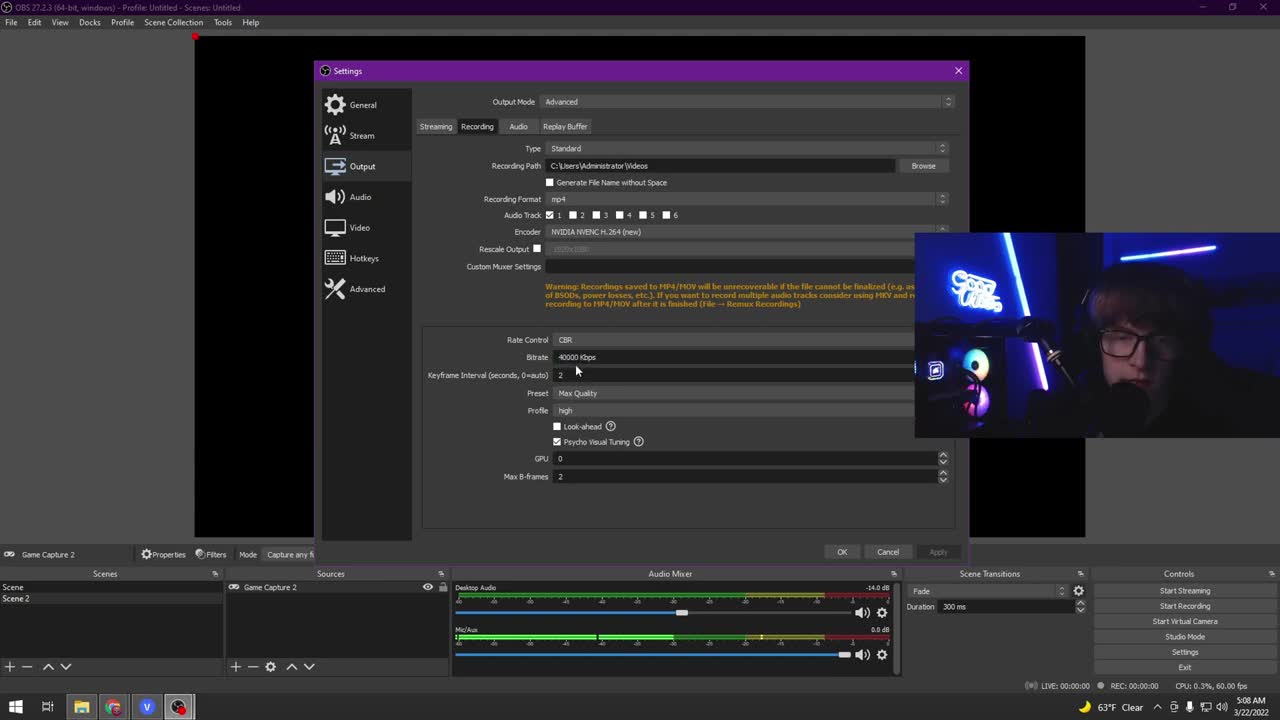
Task: Disable Psycho Visual Tuning checkbox
Action: (x=557, y=442)
